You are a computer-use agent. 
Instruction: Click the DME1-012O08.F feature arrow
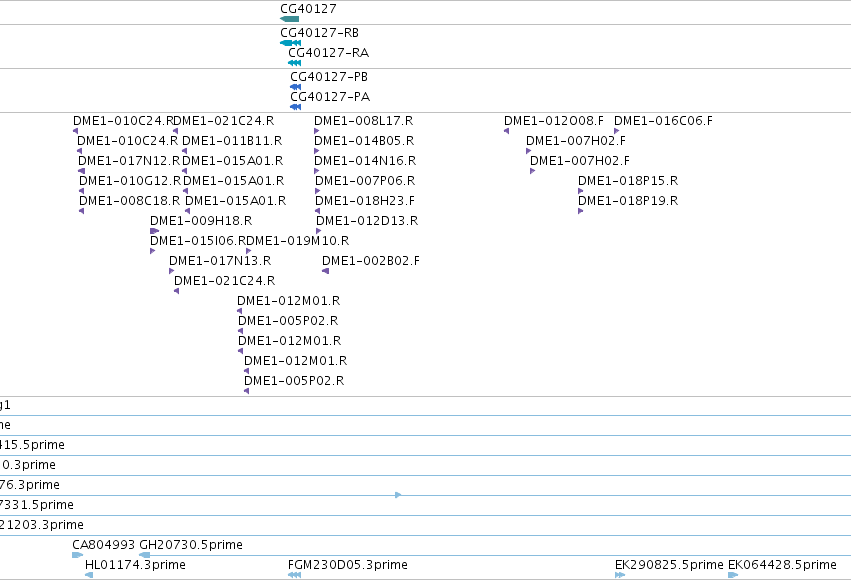coord(506,131)
